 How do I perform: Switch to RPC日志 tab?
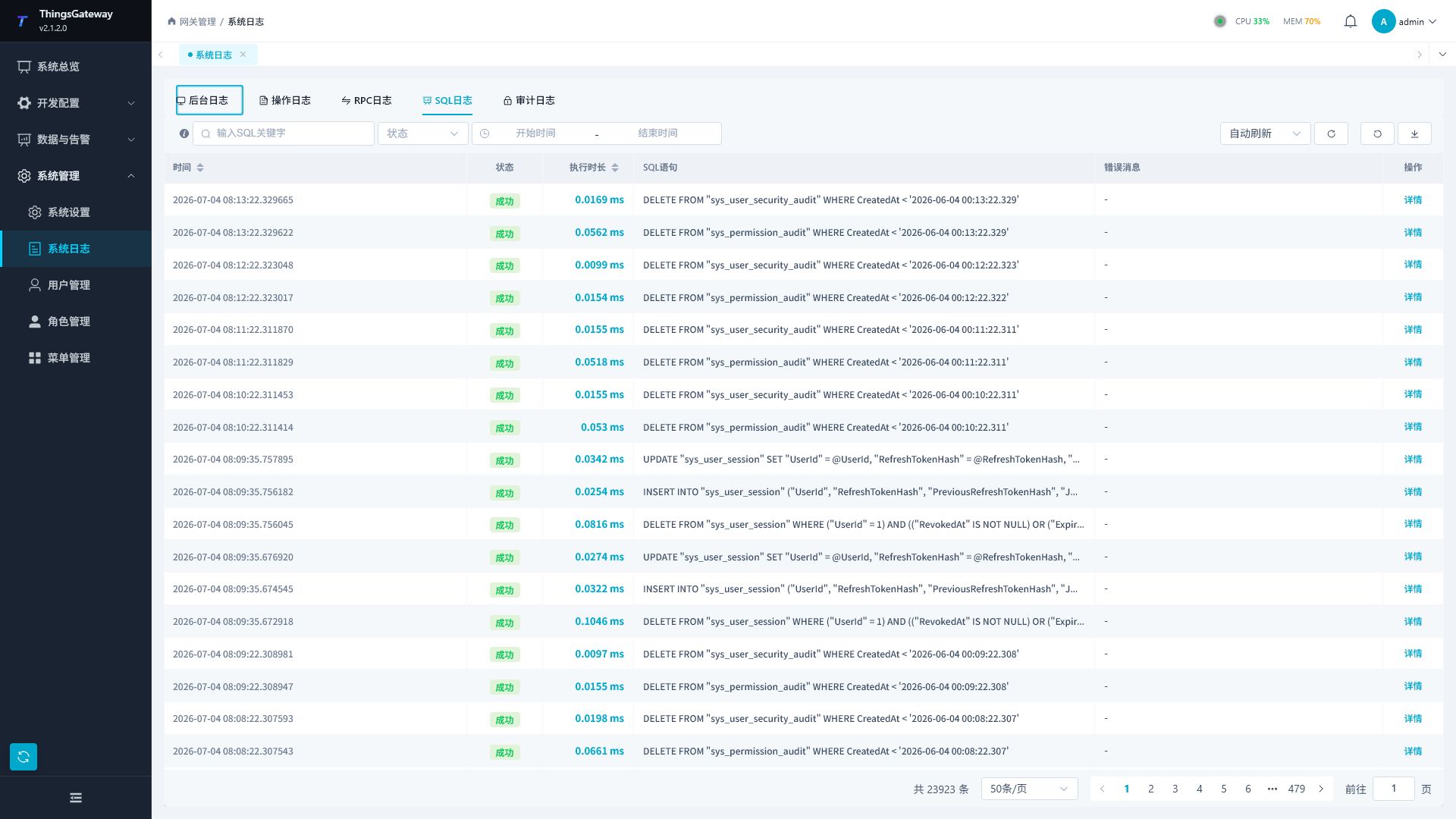click(366, 100)
